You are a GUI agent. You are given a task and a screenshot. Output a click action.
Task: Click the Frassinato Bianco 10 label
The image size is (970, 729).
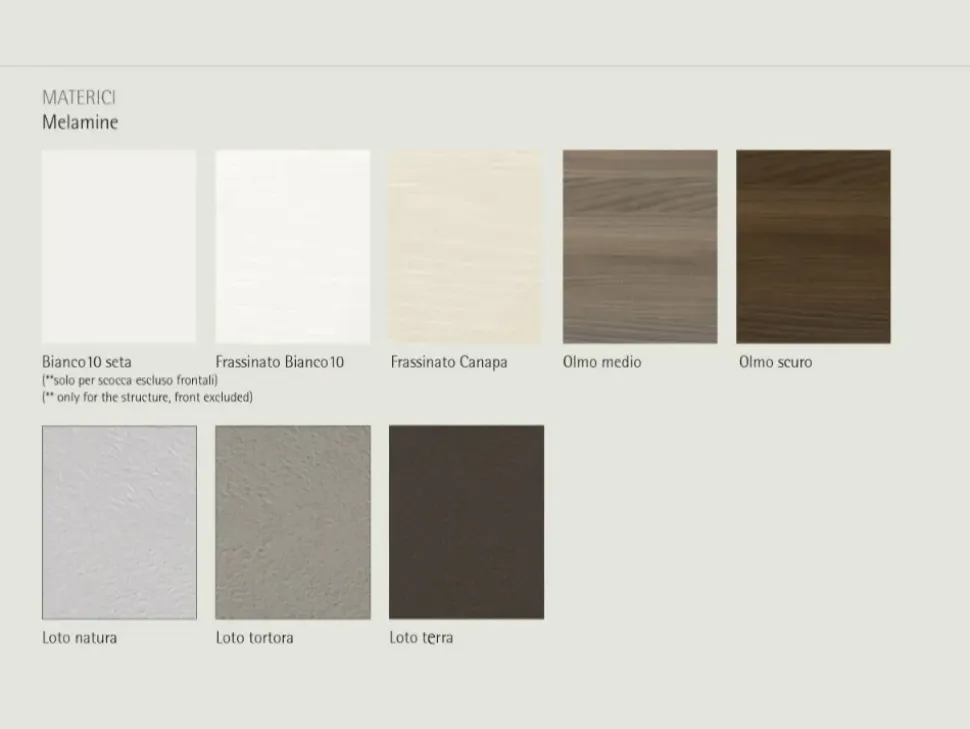coord(280,362)
